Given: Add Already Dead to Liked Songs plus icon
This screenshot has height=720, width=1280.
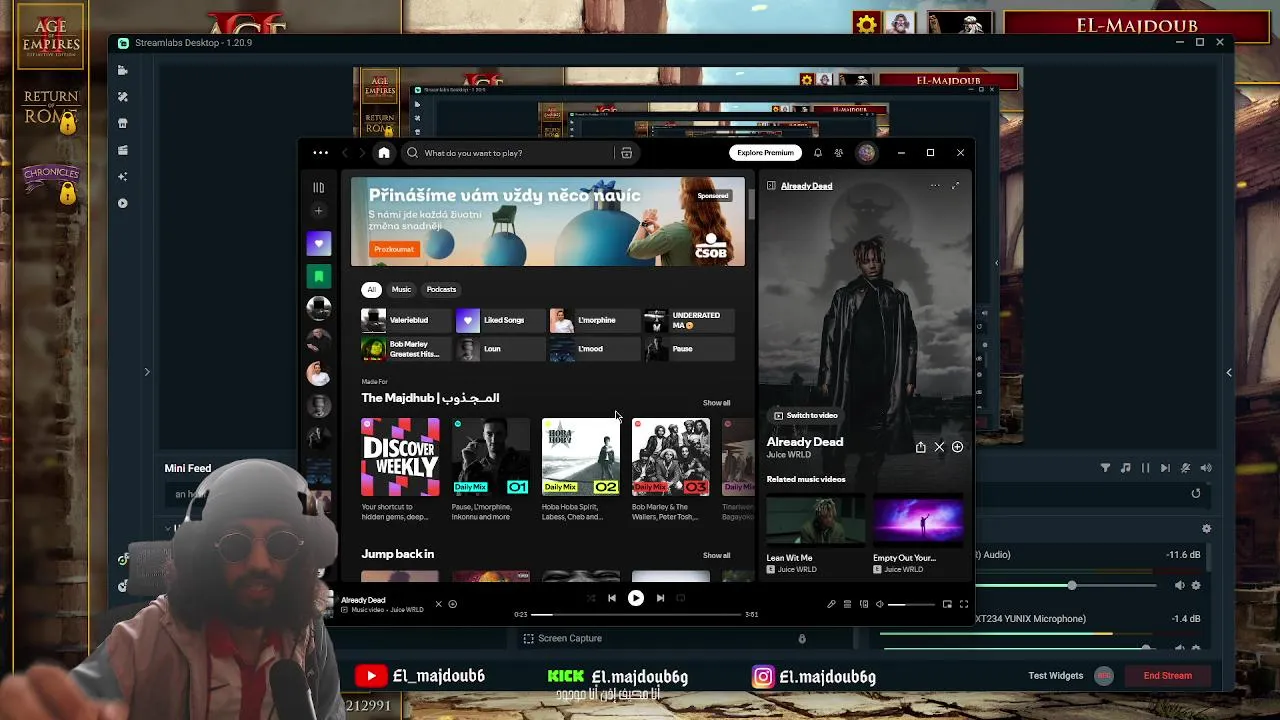Looking at the screenshot, I should tap(957, 447).
